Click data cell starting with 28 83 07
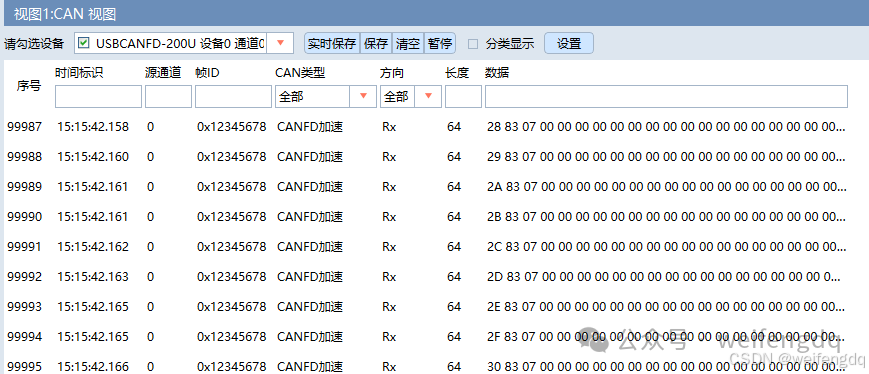Viewport: 869px width, 374px height. click(667, 127)
